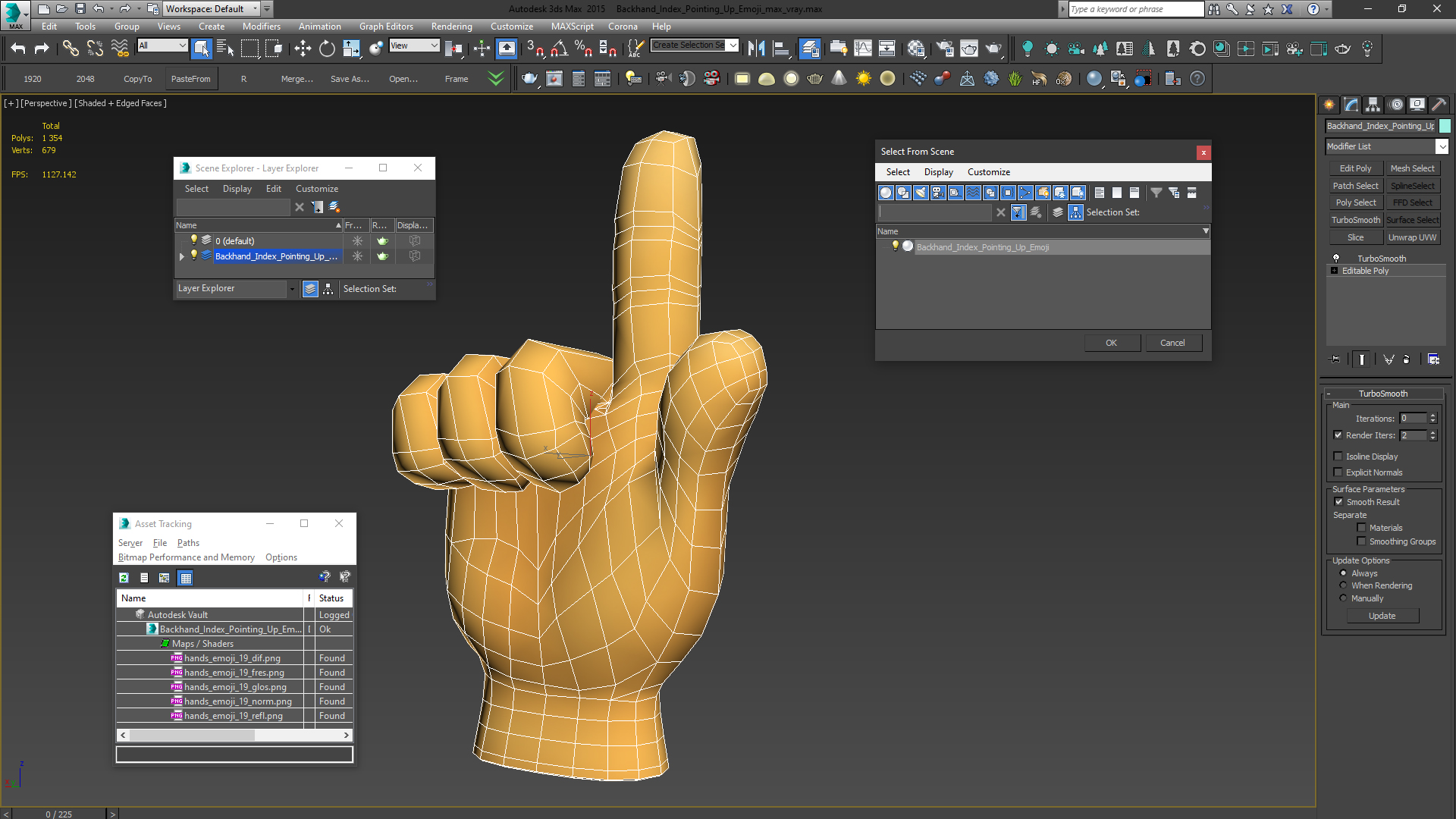The image size is (1456, 819).
Task: Click the Select Object tool icon
Action: (201, 49)
